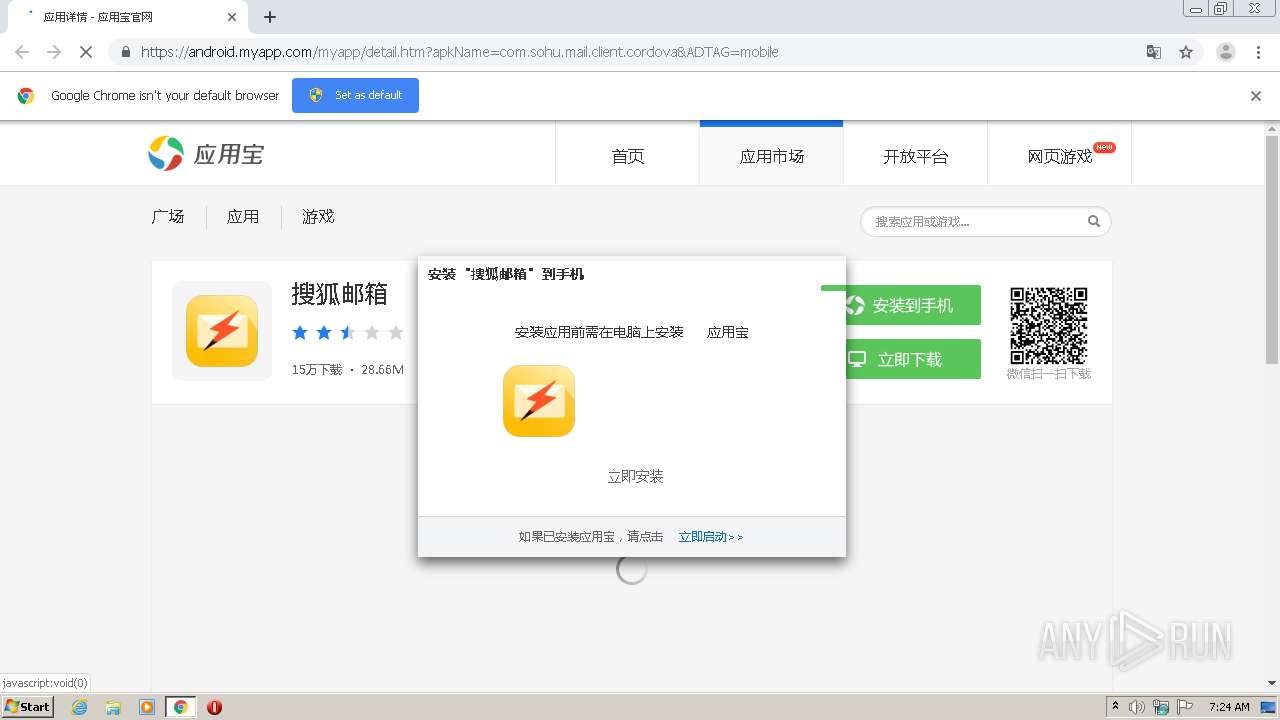
Task: Open the media player taskbar icon
Action: pos(147,707)
